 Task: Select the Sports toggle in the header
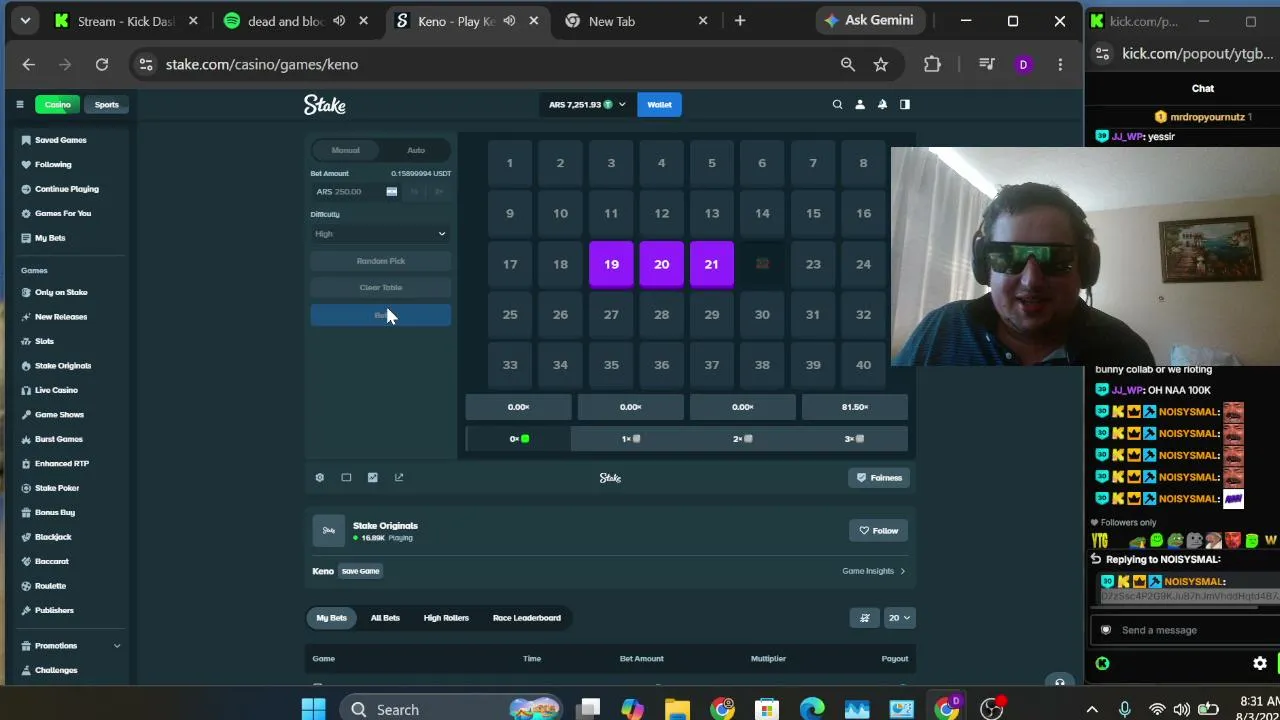tap(106, 104)
